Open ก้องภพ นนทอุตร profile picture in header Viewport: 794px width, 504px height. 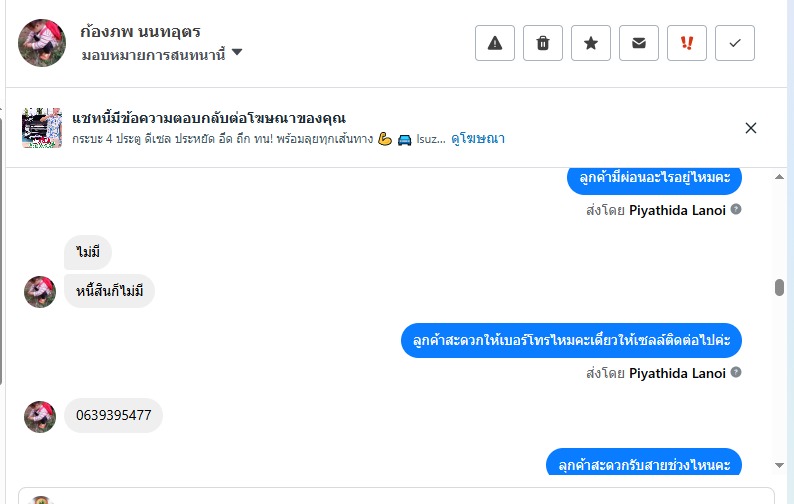click(42, 42)
